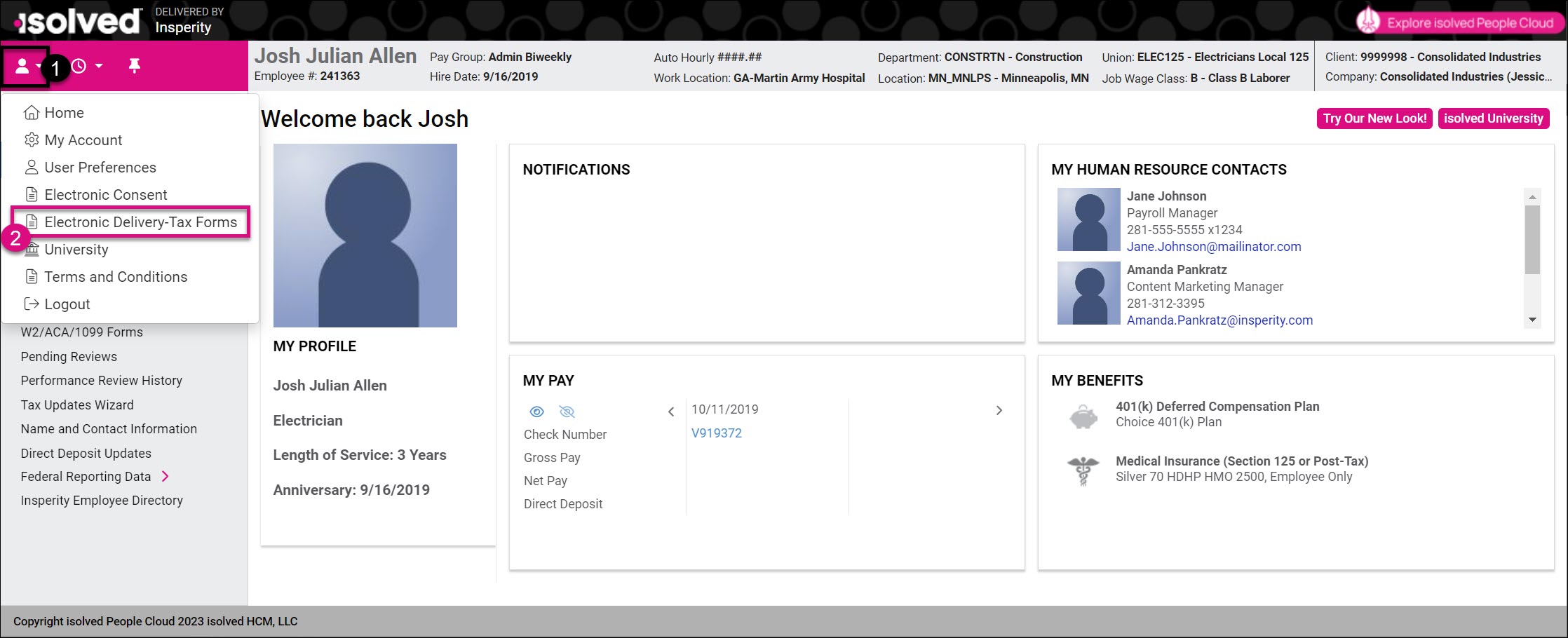Click the medical insurance caduceus icon
Image resolution: width=1568 pixels, height=638 pixels.
pyautogui.click(x=1083, y=470)
